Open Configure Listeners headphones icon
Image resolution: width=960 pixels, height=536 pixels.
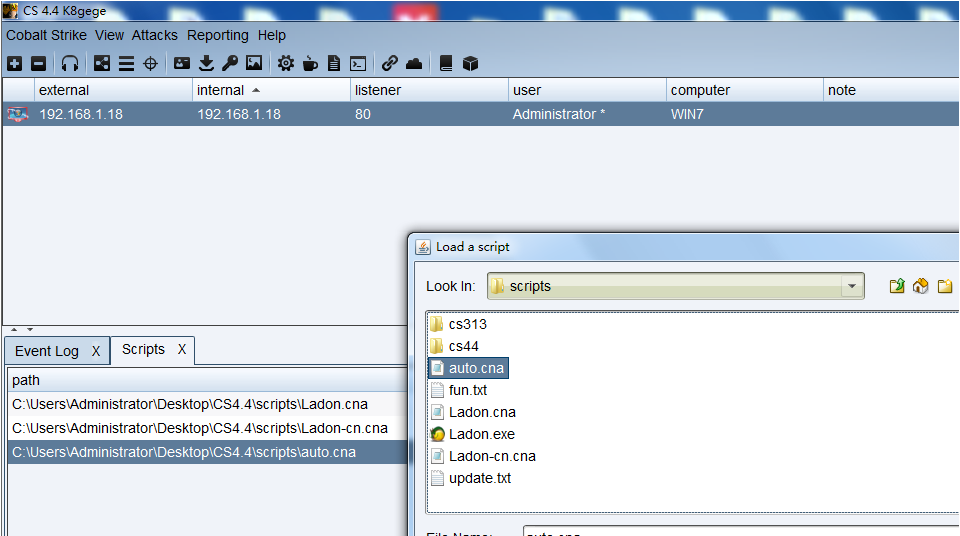tap(70, 63)
